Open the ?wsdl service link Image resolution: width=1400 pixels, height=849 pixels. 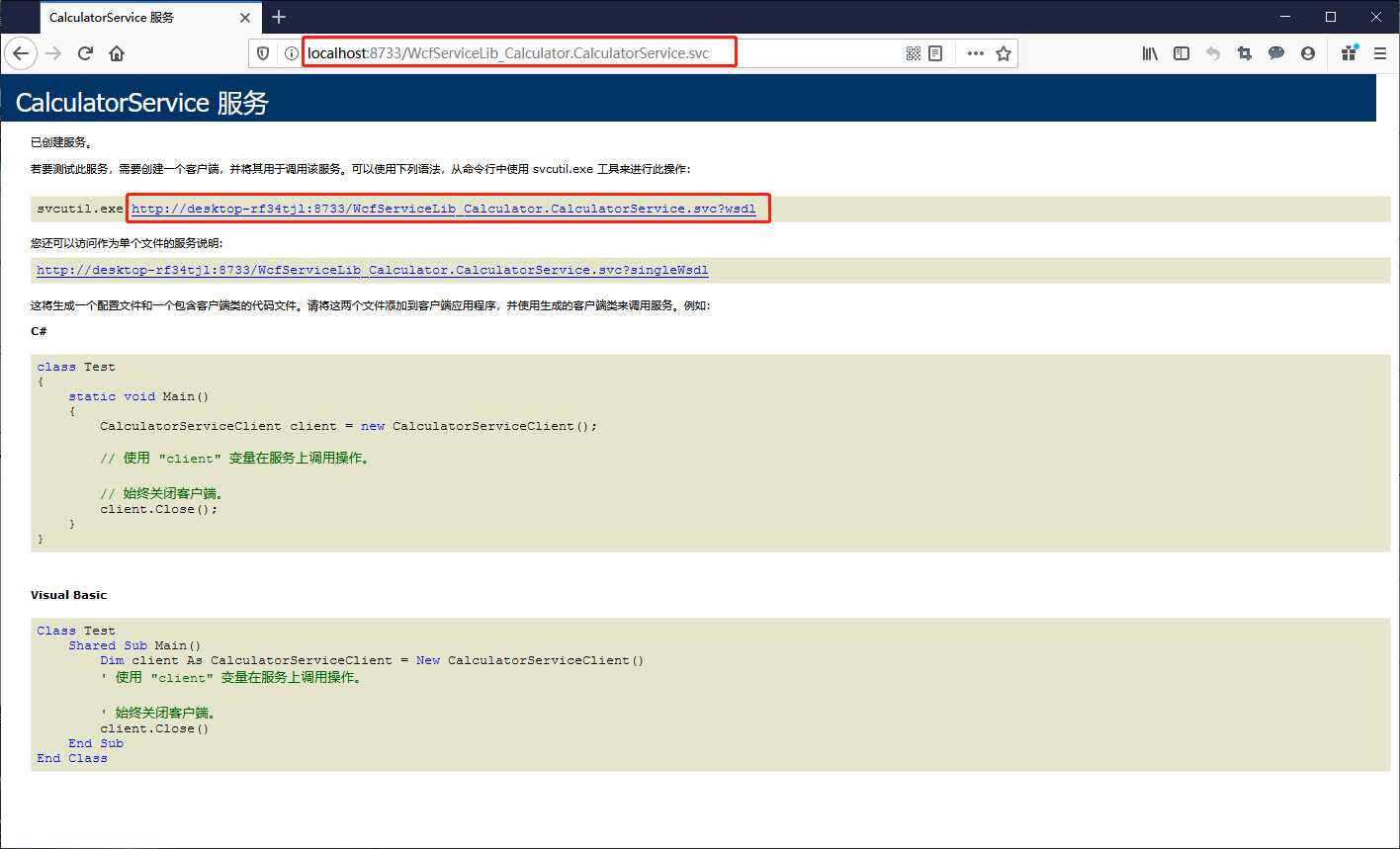(x=444, y=209)
